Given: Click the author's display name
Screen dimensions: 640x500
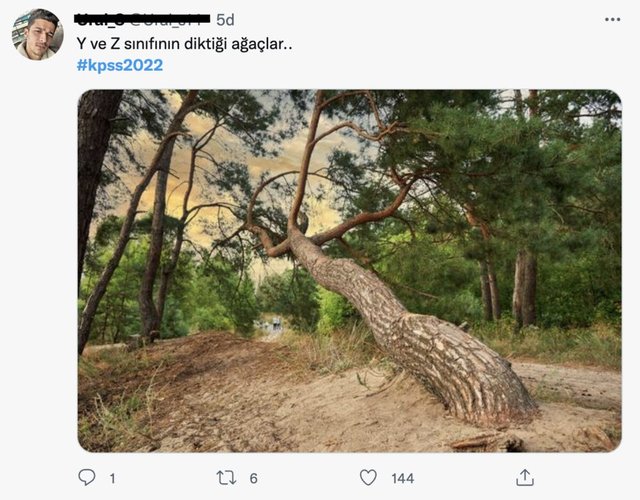Looking at the screenshot, I should pos(103,19).
